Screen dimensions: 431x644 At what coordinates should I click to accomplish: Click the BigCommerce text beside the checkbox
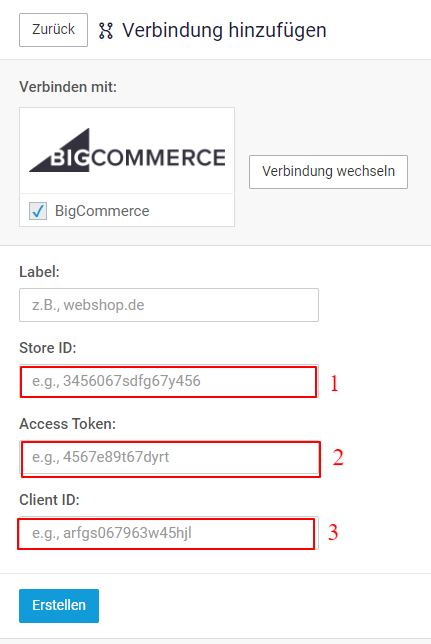coord(102,211)
